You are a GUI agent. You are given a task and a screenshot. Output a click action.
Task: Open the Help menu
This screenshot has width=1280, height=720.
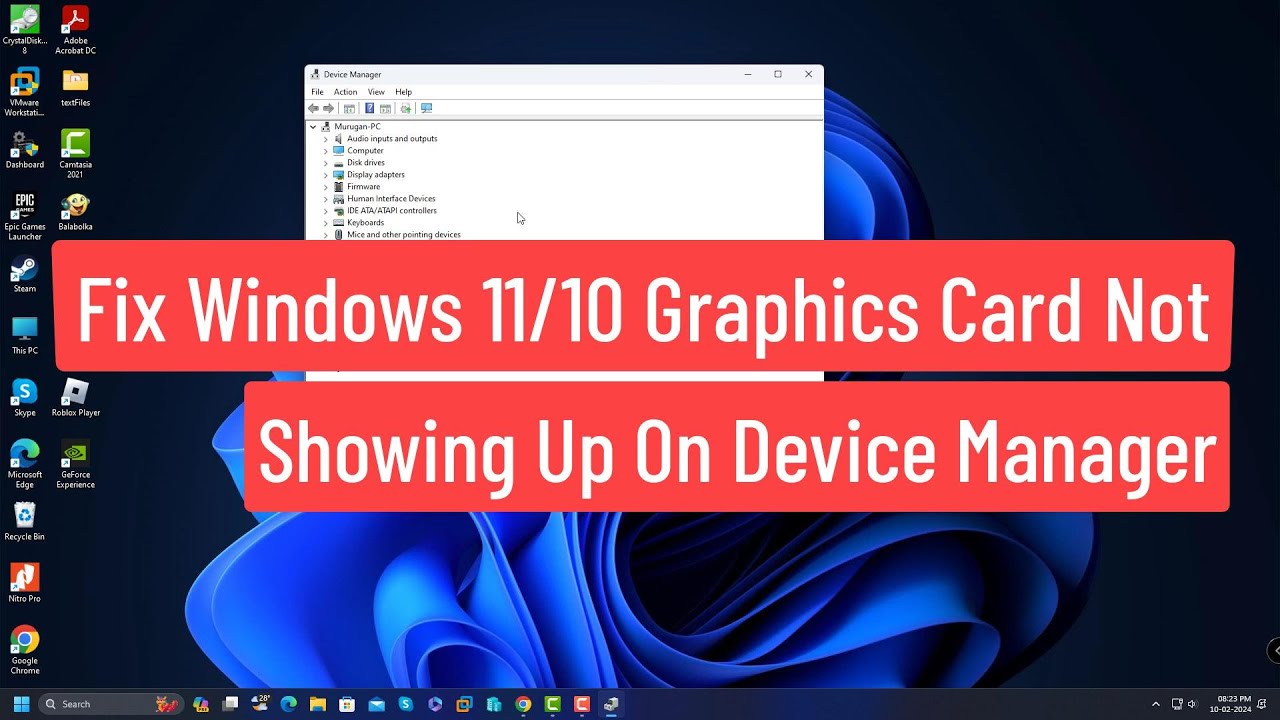(x=403, y=92)
